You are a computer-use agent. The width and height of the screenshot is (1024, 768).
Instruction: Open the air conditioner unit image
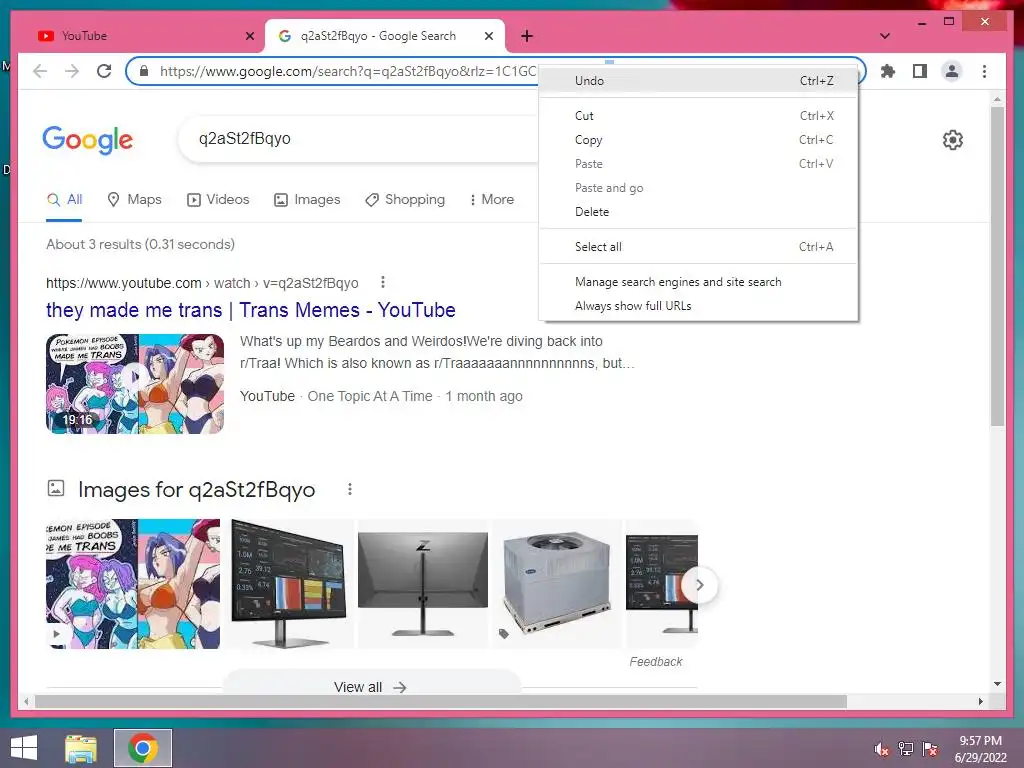point(557,584)
